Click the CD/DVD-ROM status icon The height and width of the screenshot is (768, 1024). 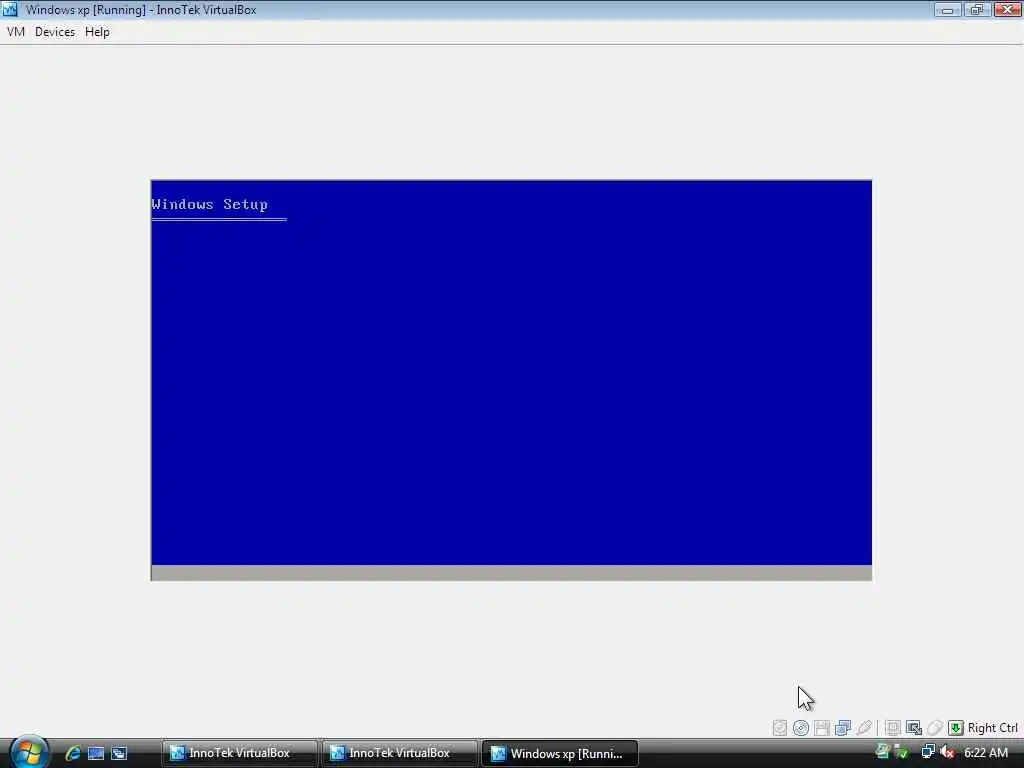click(801, 728)
